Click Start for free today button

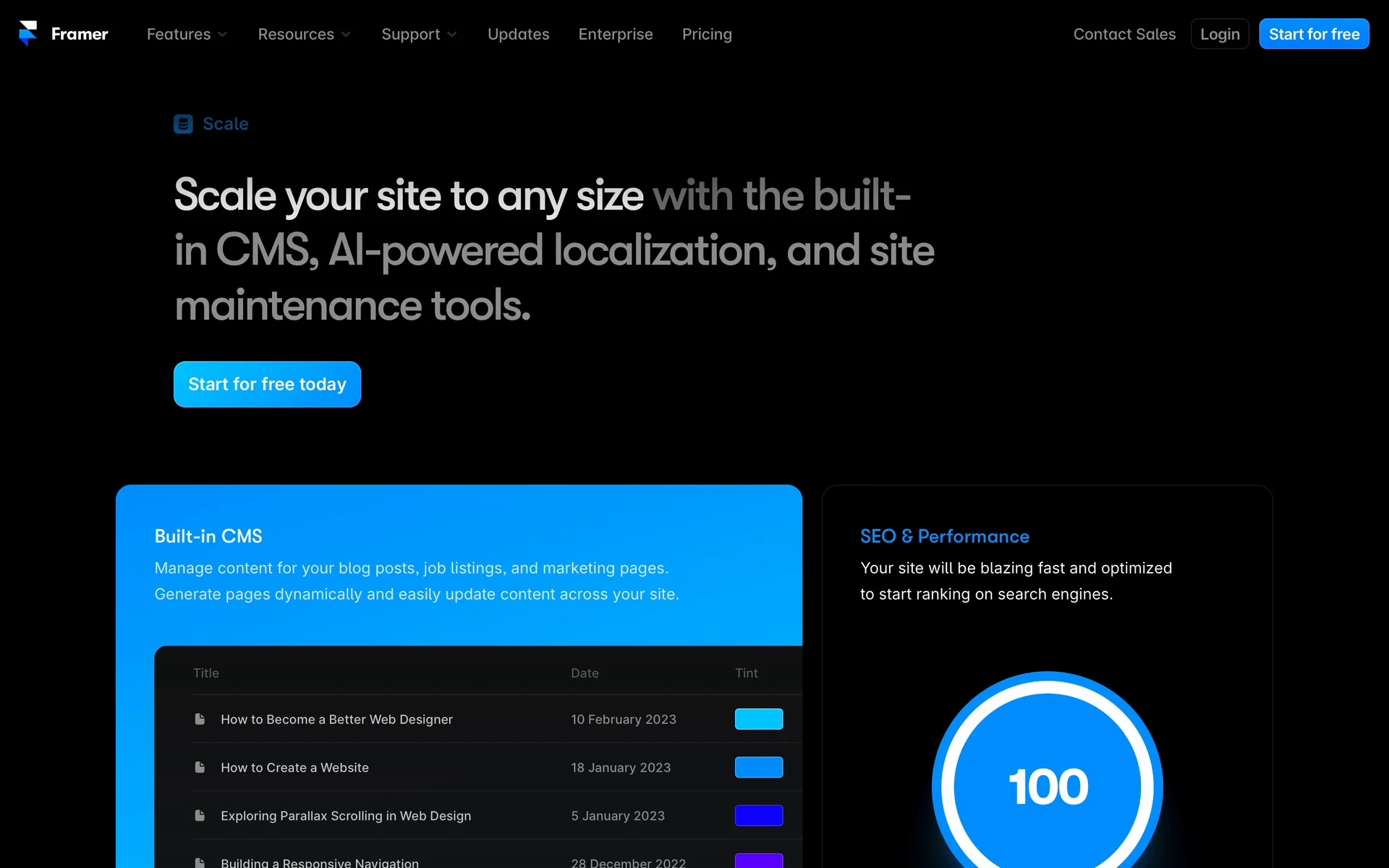(267, 384)
